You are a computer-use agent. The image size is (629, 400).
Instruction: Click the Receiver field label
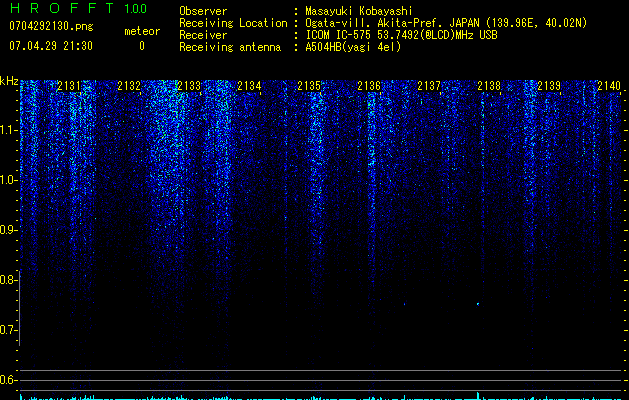(203, 35)
